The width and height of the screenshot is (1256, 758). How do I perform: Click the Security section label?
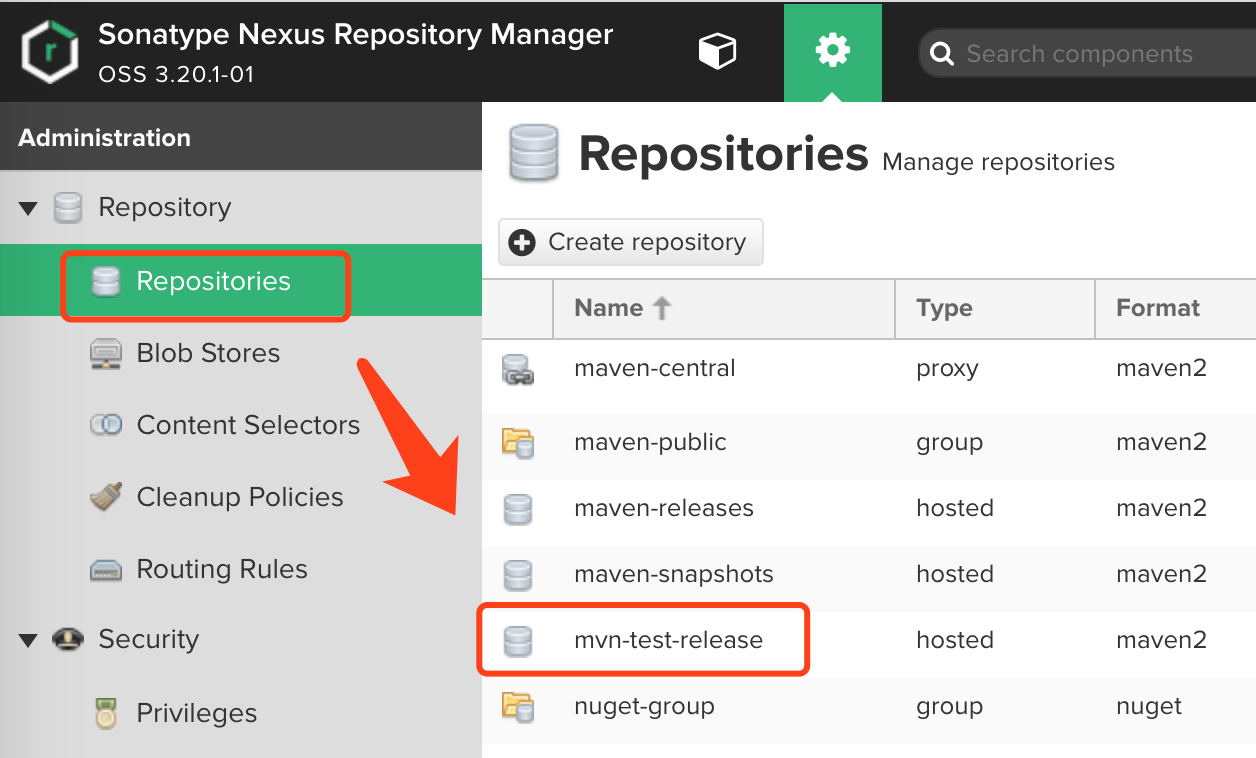[x=148, y=639]
